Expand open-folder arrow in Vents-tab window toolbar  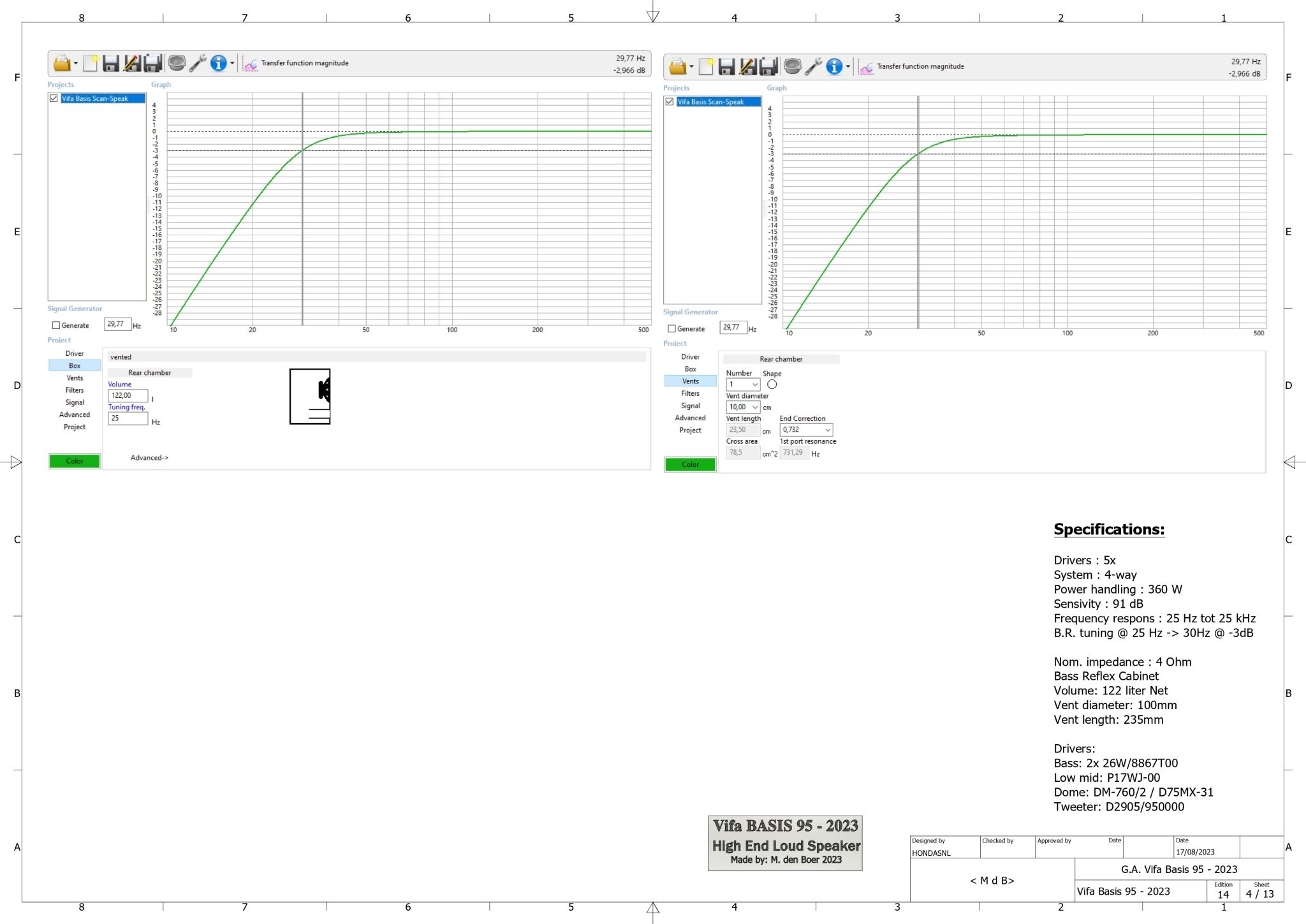(x=691, y=66)
